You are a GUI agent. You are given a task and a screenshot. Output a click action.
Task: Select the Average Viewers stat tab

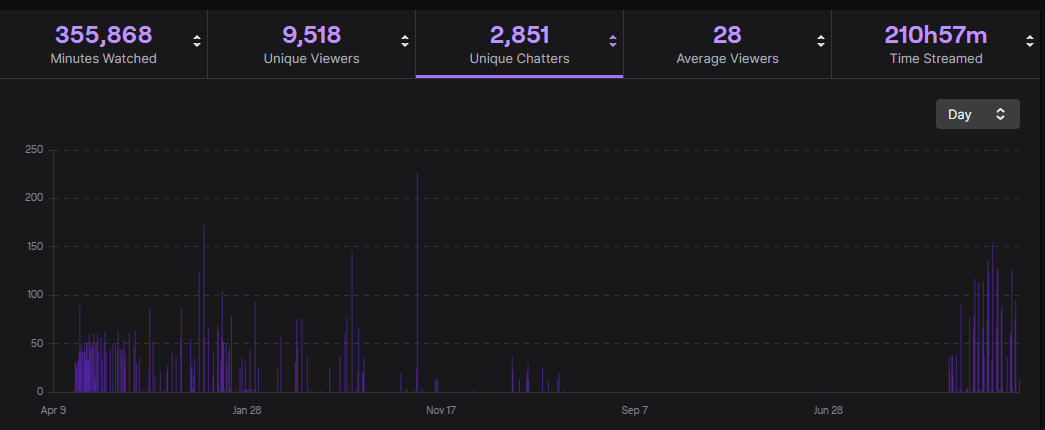727,44
